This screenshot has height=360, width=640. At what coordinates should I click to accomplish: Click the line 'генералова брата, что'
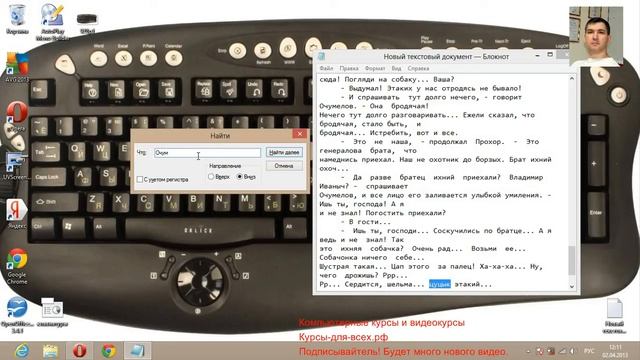click(x=368, y=151)
